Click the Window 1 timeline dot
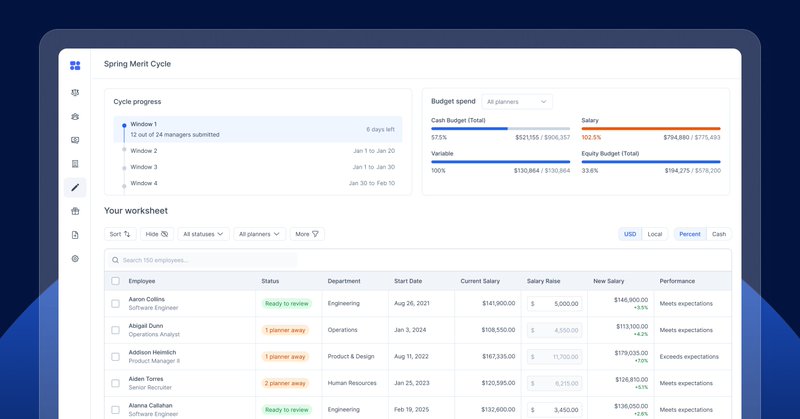800x419 pixels. pos(124,125)
